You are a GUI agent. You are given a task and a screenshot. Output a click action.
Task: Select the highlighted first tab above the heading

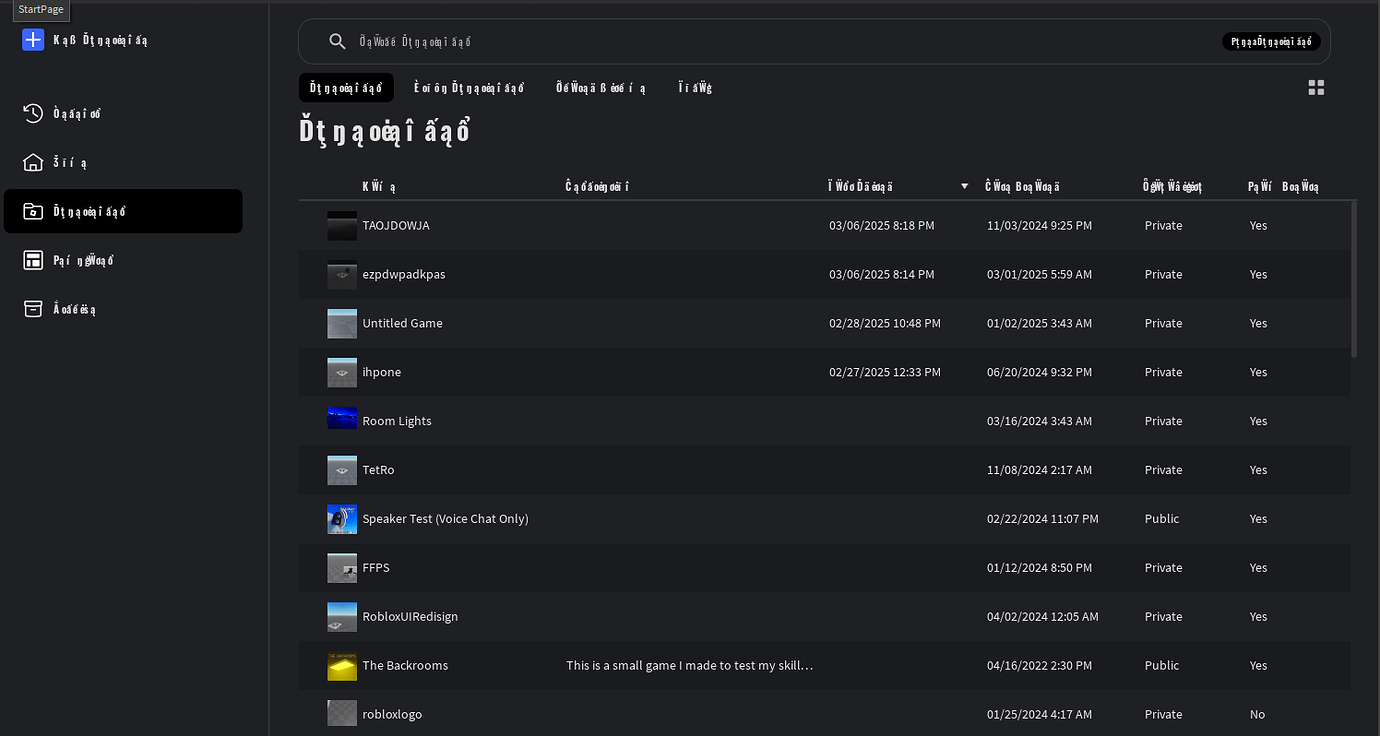pos(346,87)
